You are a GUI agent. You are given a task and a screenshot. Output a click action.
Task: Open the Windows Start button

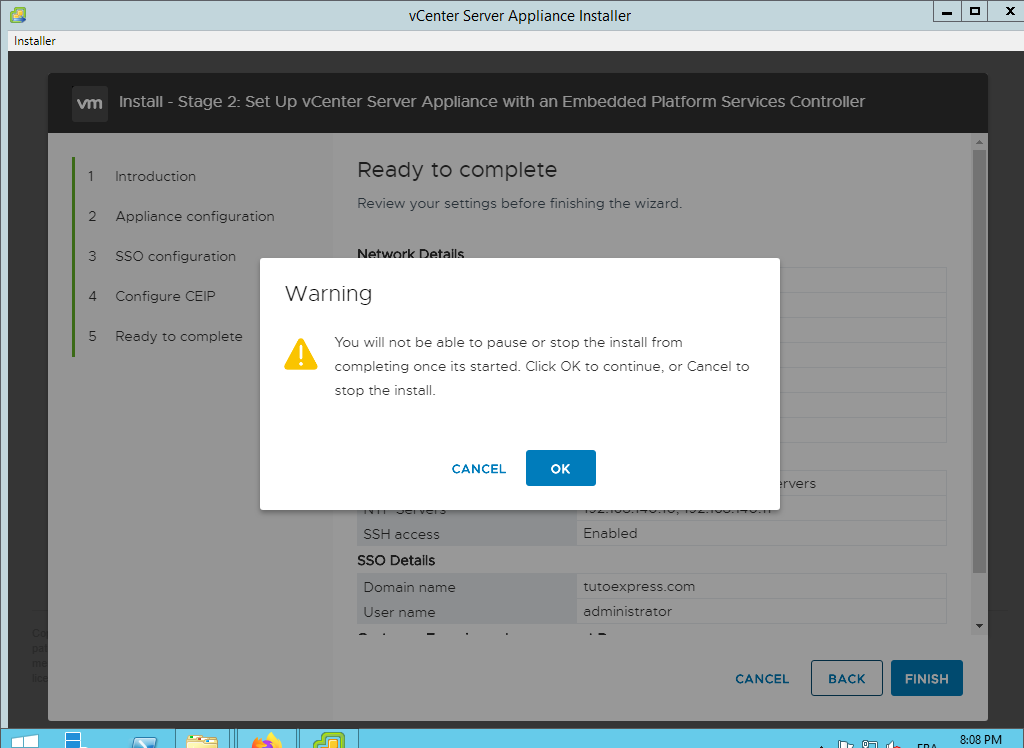coord(24,741)
